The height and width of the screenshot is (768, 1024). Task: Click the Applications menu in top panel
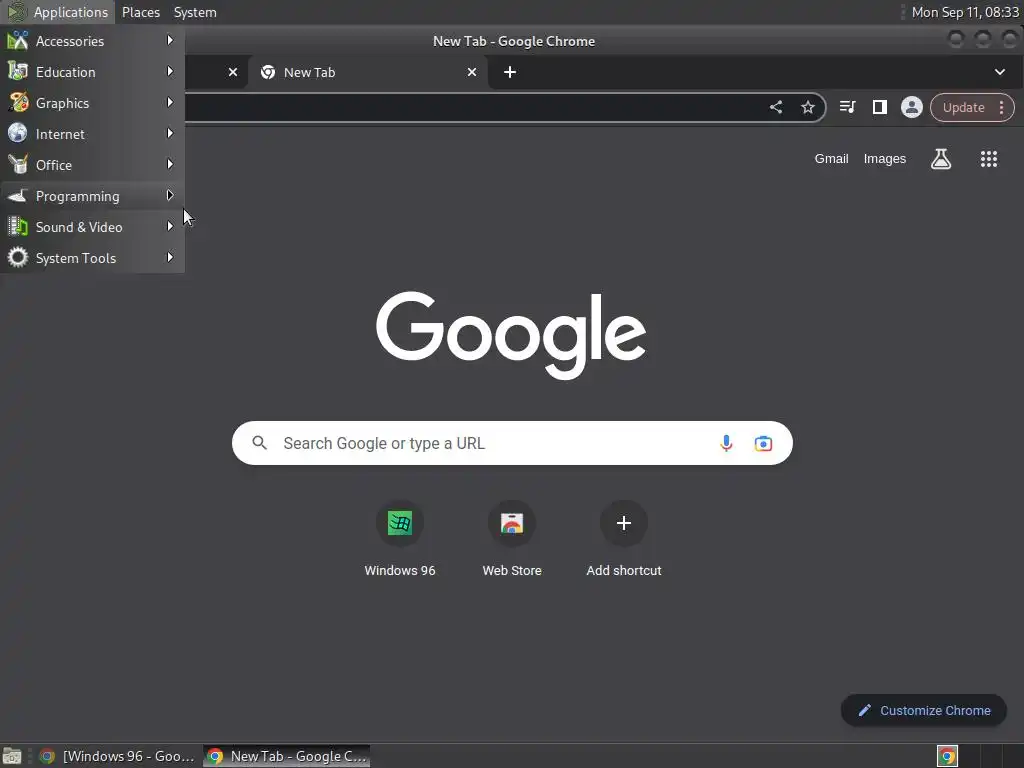click(58, 12)
